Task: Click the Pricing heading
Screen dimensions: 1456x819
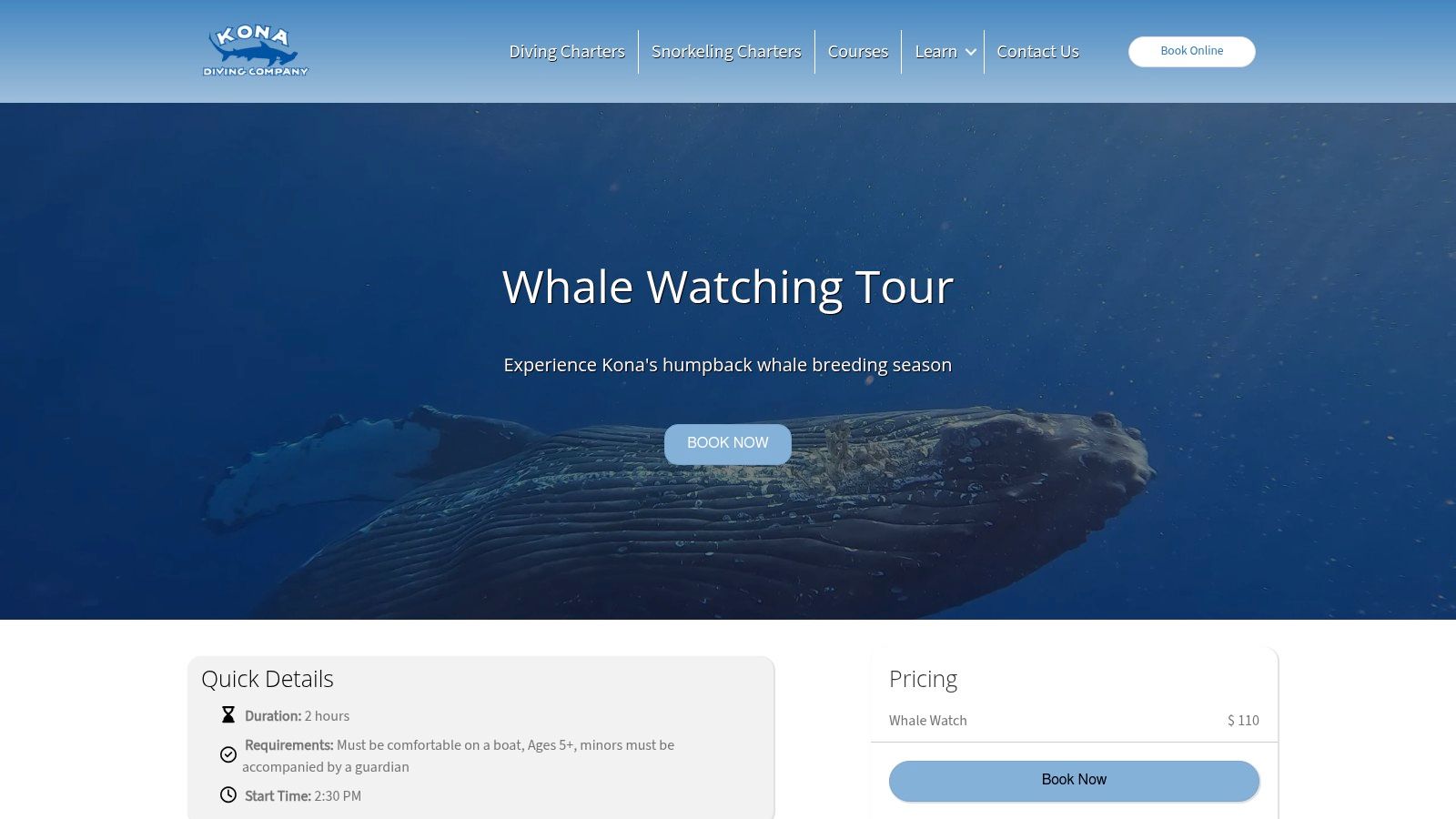Action: click(x=923, y=679)
